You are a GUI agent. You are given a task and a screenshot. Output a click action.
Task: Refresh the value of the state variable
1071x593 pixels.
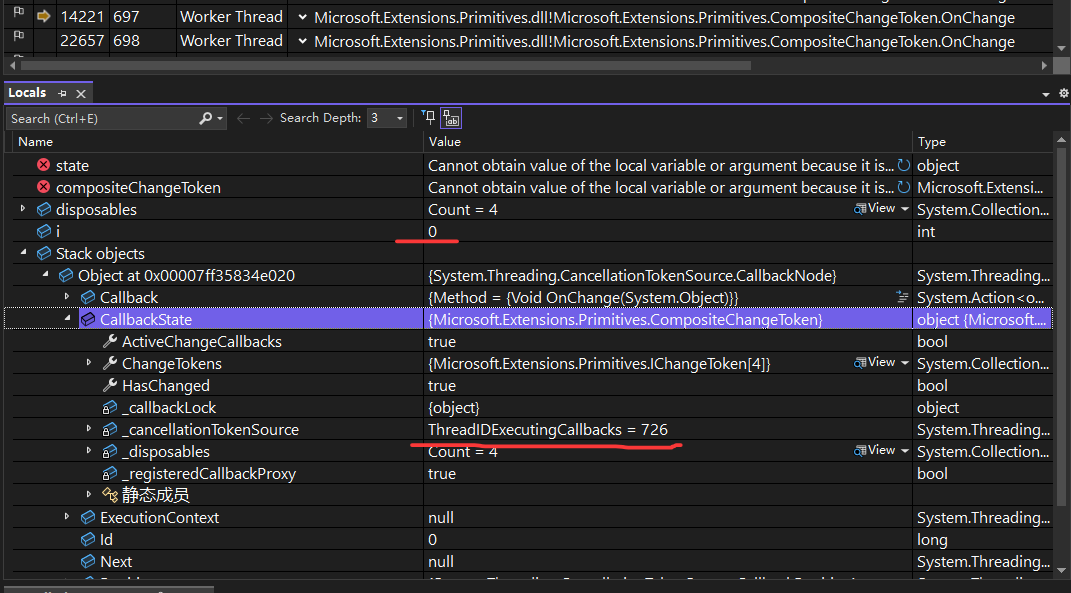point(904,166)
